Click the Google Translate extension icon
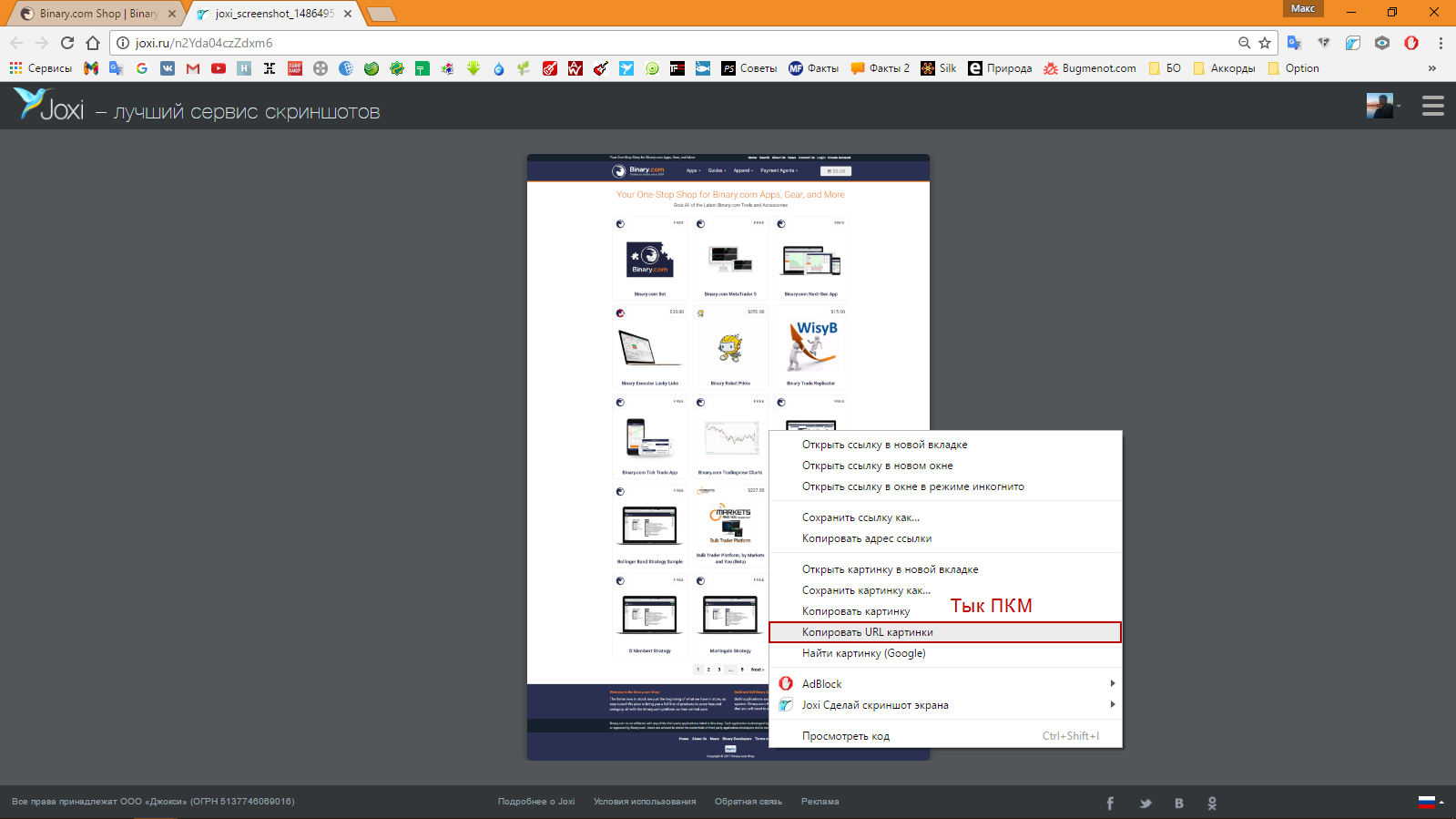Viewport: 1456px width, 819px height. tap(1295, 43)
